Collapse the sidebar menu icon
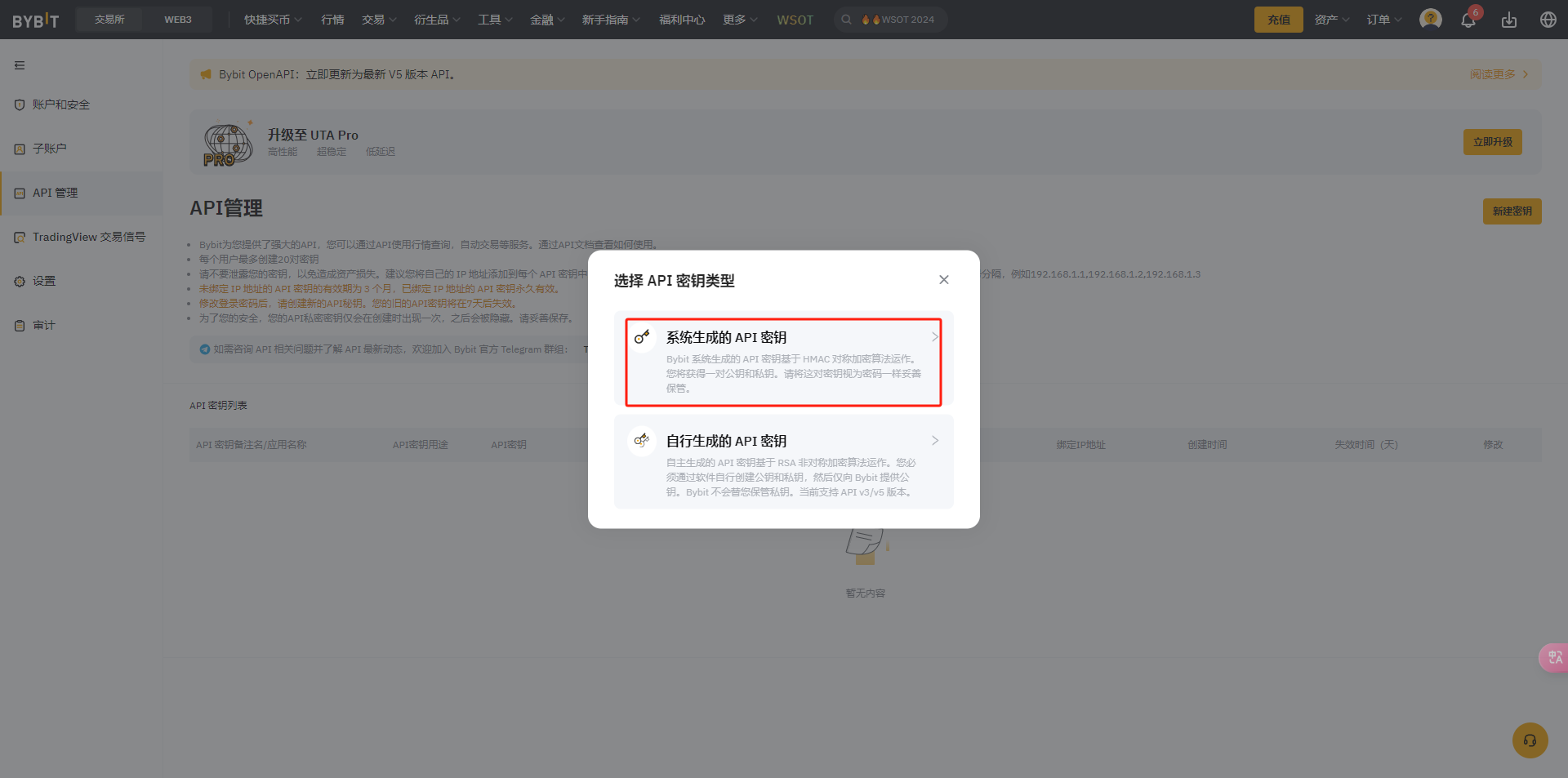1568x778 pixels. (20, 65)
